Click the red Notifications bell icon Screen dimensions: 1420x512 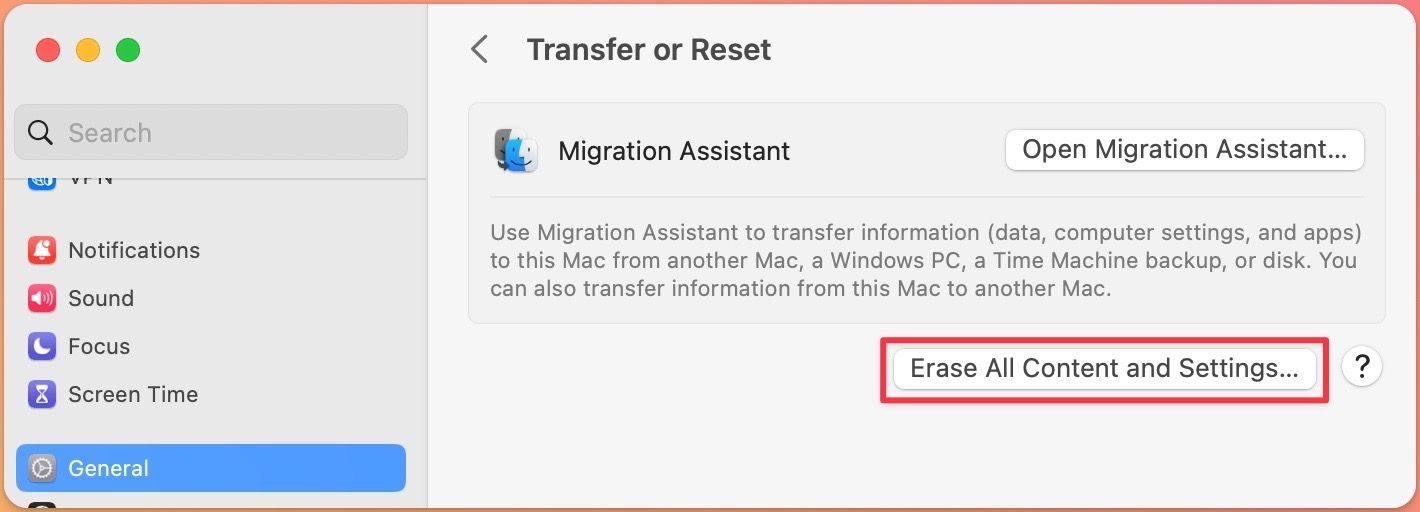pos(42,250)
